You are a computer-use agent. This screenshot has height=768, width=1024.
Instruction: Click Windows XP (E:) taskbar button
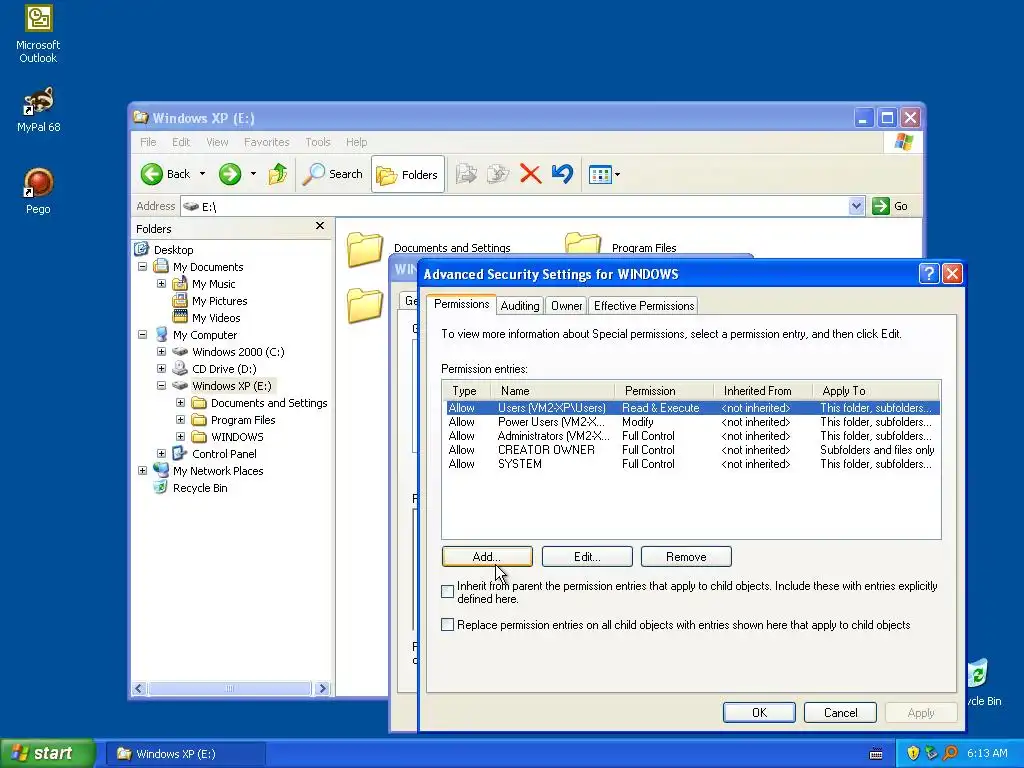click(x=186, y=754)
